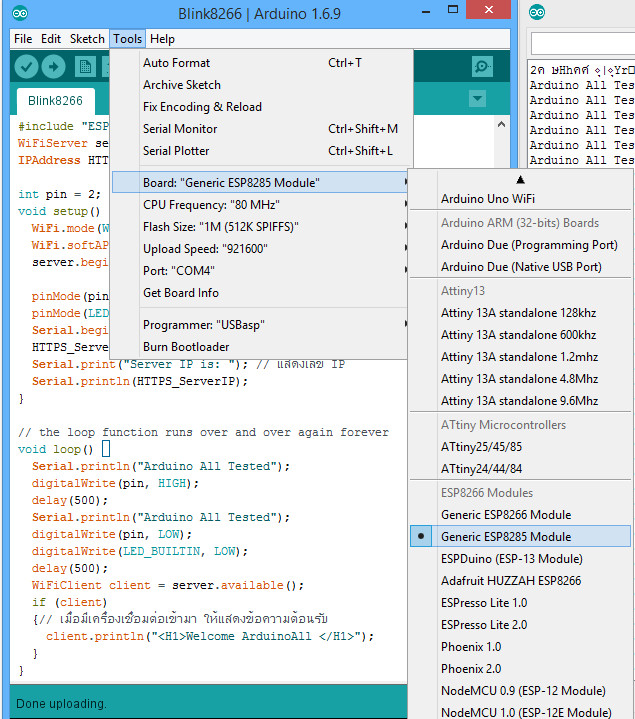Select ESPresso Lite 1.0 board
The height and width of the screenshot is (719, 635).
click(x=520, y=603)
